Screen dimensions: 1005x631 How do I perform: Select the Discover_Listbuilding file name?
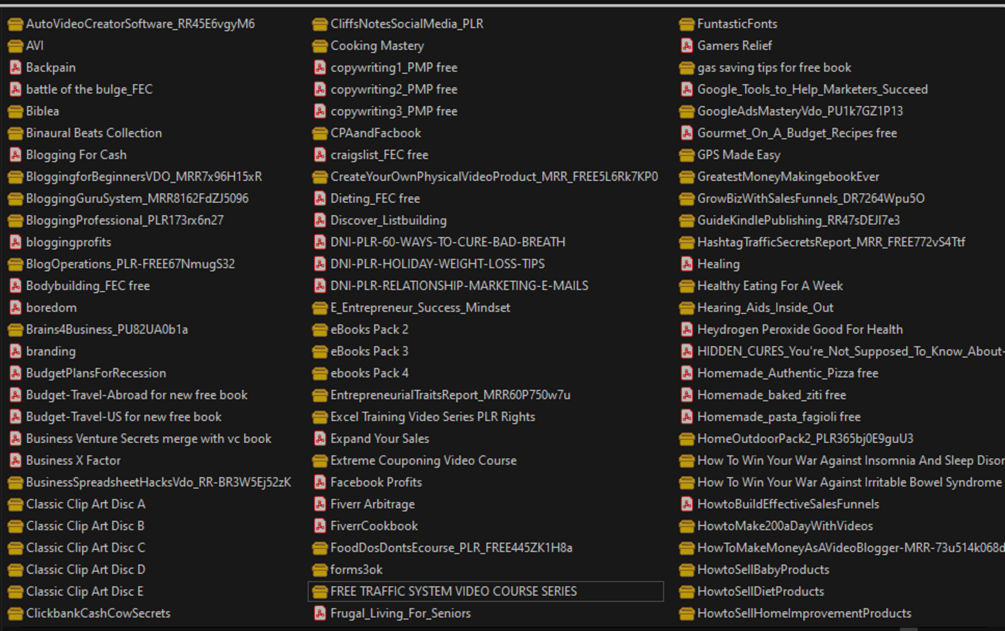pos(388,221)
